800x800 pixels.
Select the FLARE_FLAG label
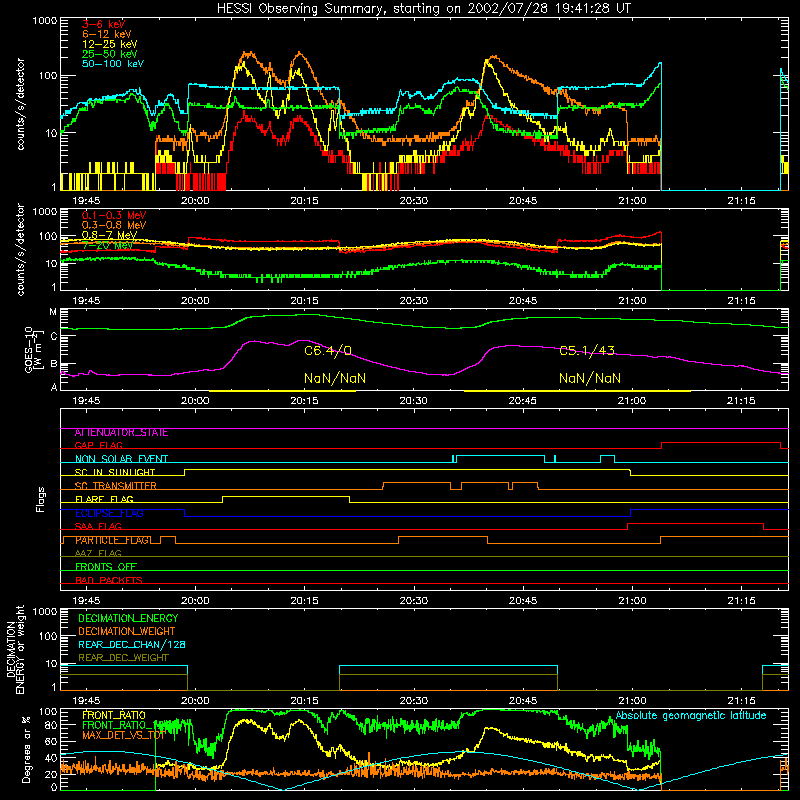(x=104, y=499)
